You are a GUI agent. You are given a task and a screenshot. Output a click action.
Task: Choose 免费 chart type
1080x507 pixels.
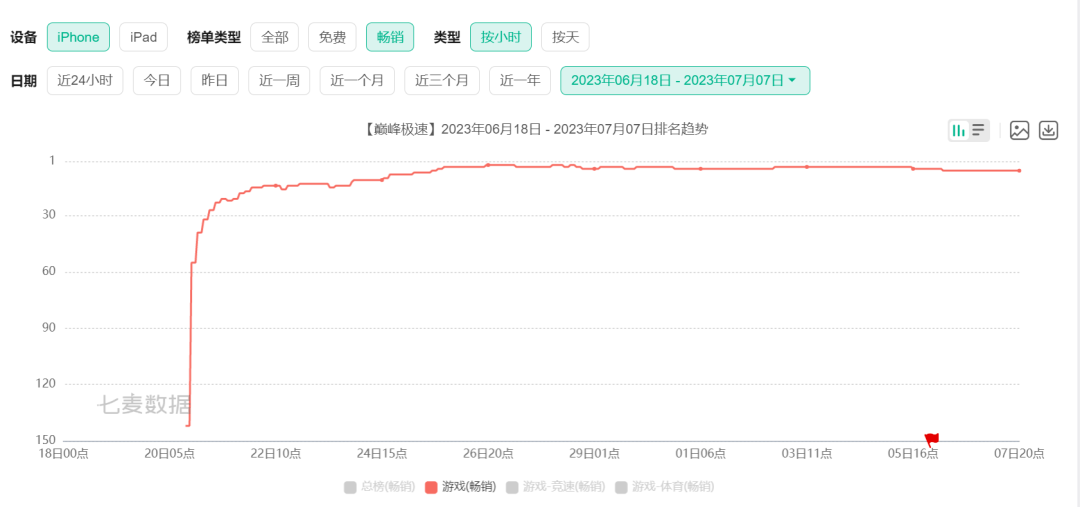(x=332, y=37)
